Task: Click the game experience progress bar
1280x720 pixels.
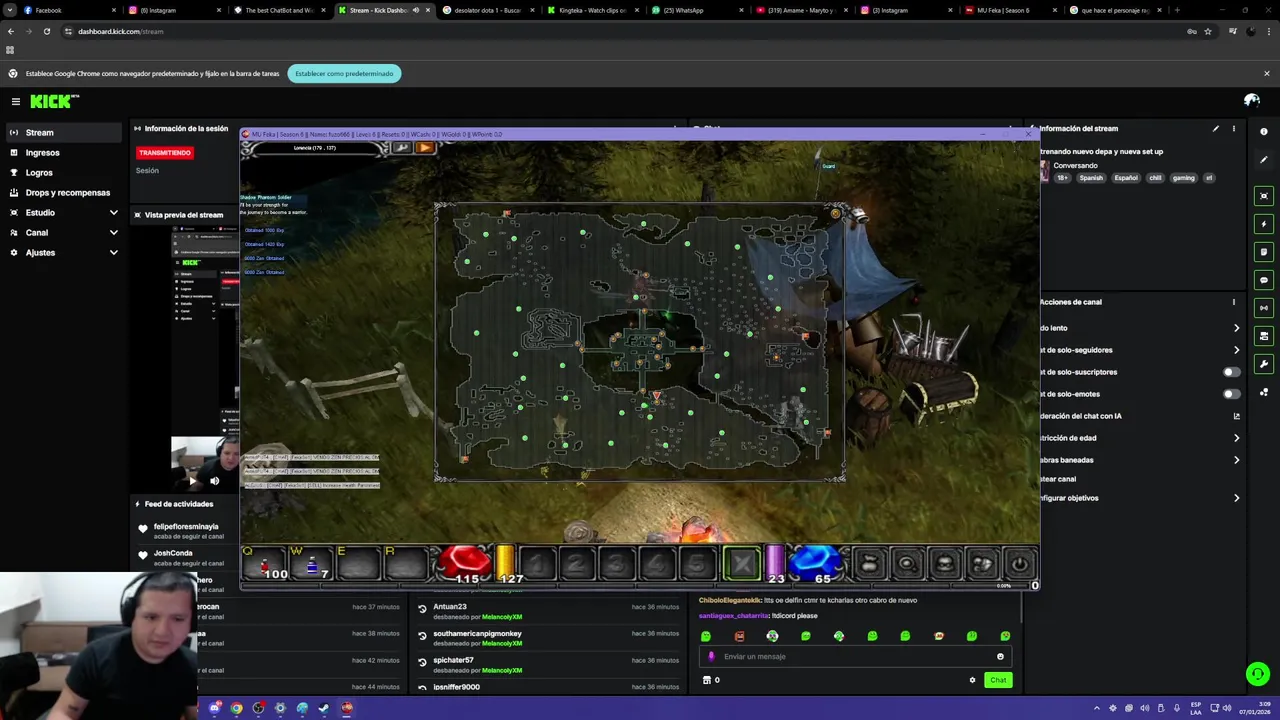Action: 640,586
